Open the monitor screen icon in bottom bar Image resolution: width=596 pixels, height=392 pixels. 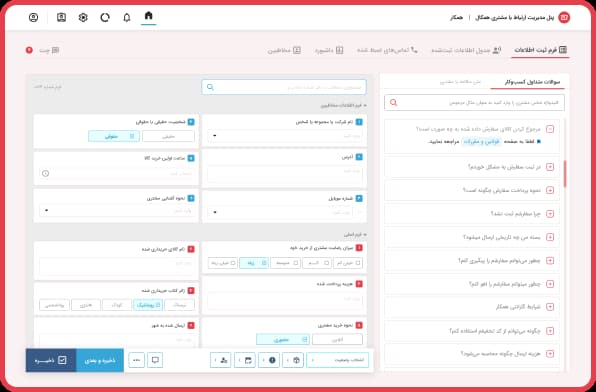(x=155, y=360)
